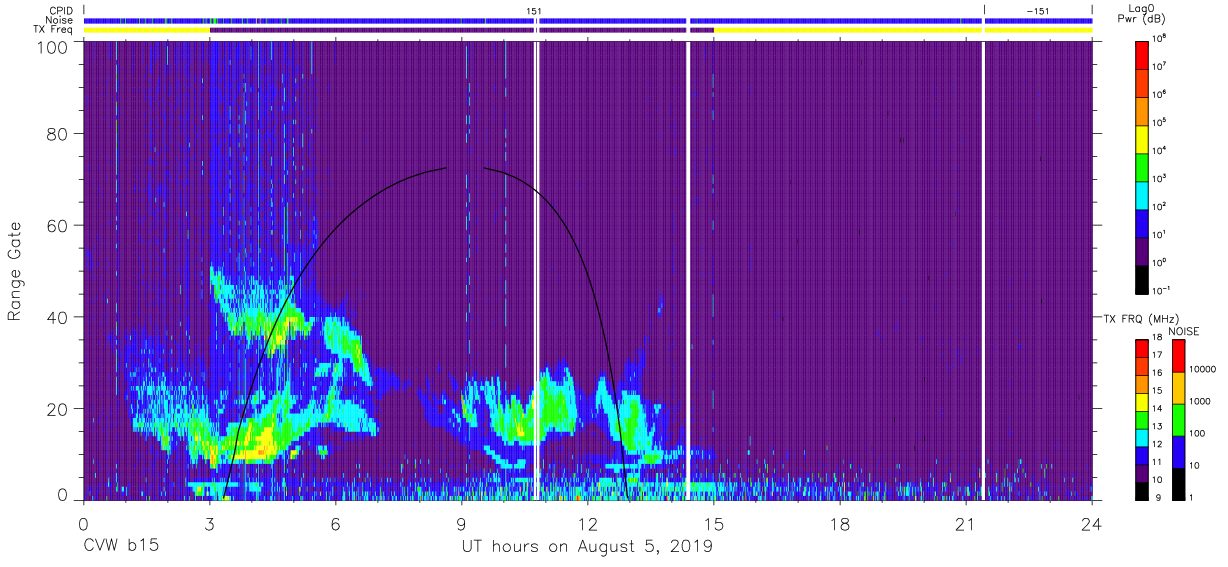Click the 'Range Gate' y-axis title

coord(15,272)
